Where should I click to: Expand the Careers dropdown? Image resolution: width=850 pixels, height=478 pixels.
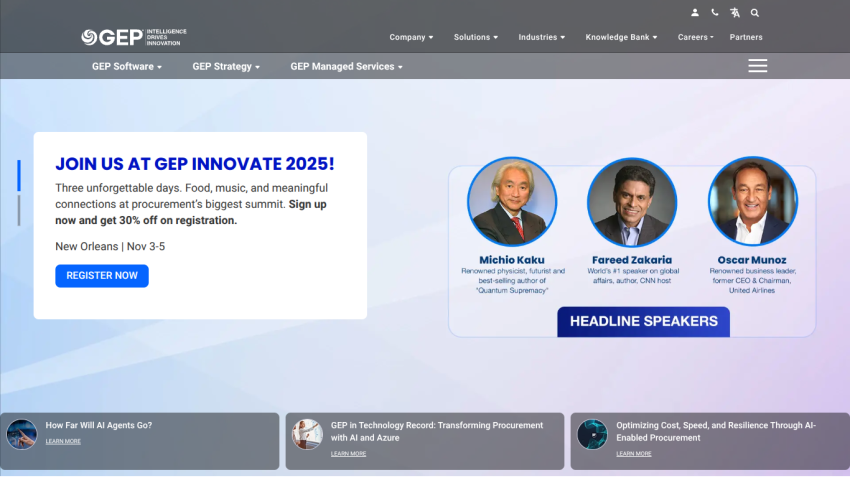point(696,37)
